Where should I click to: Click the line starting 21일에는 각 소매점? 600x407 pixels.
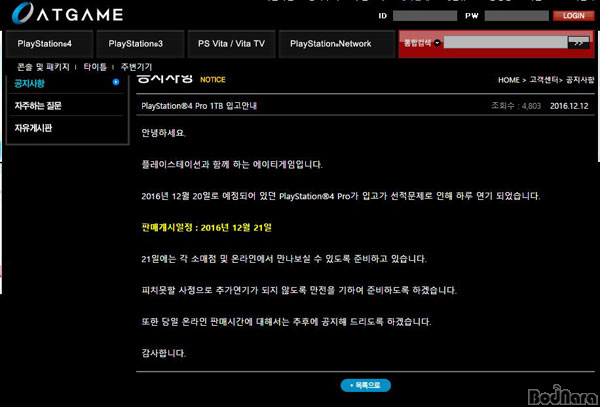tap(284, 259)
